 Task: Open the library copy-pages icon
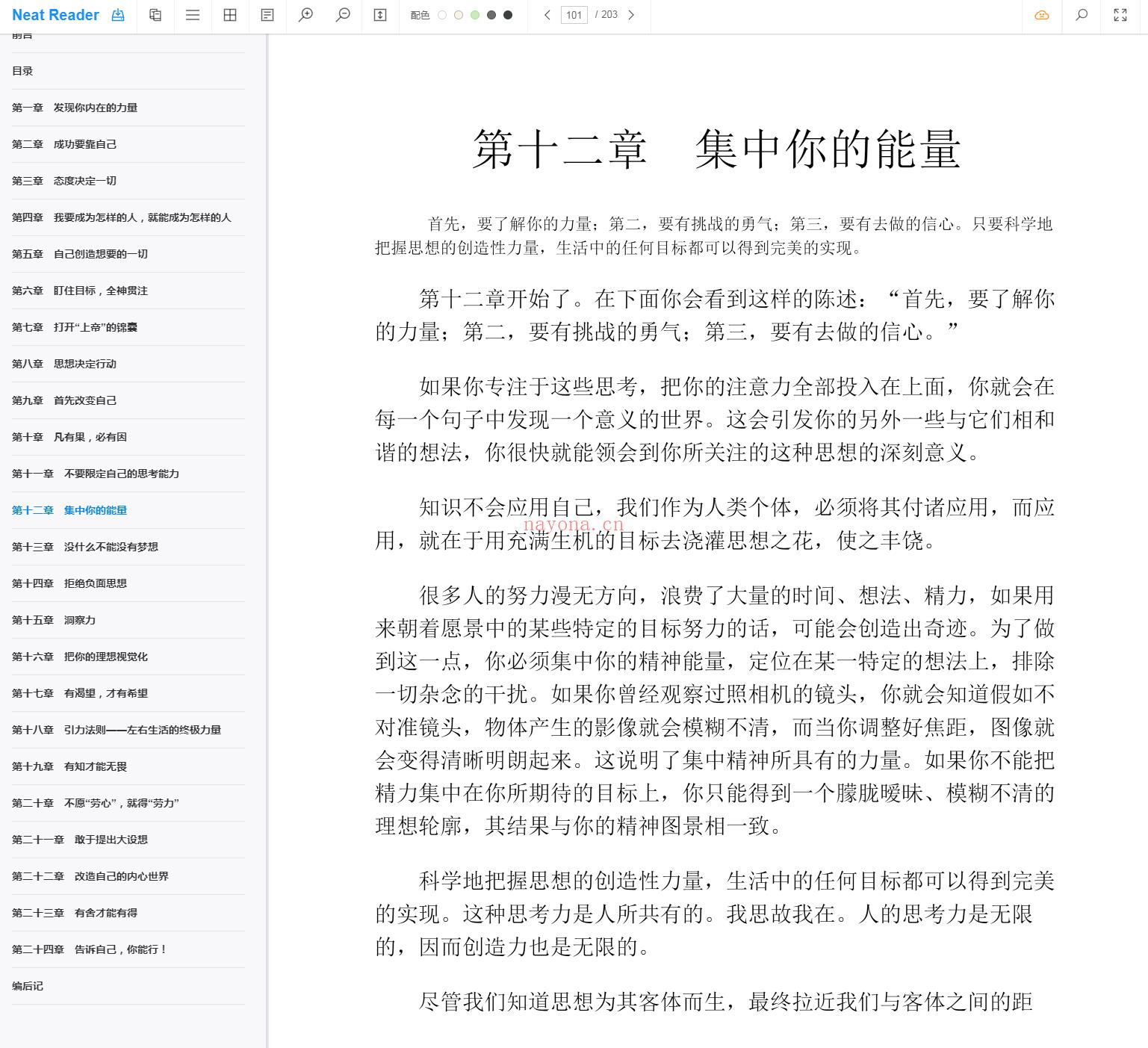click(x=155, y=15)
